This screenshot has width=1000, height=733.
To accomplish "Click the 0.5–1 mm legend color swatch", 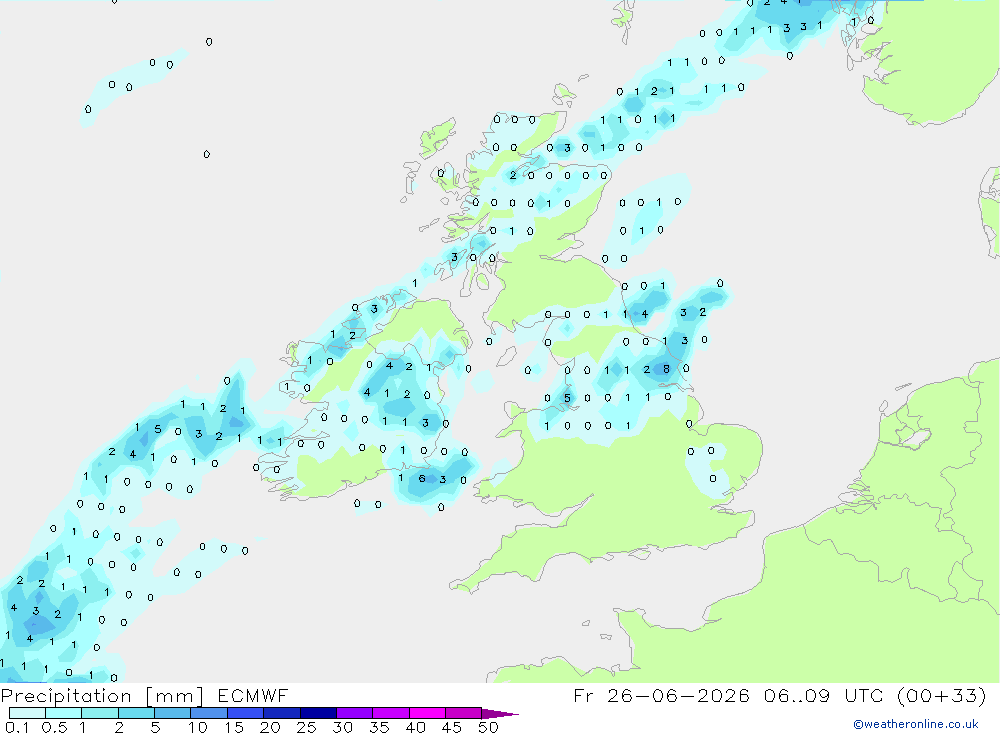I will click(64, 713).
